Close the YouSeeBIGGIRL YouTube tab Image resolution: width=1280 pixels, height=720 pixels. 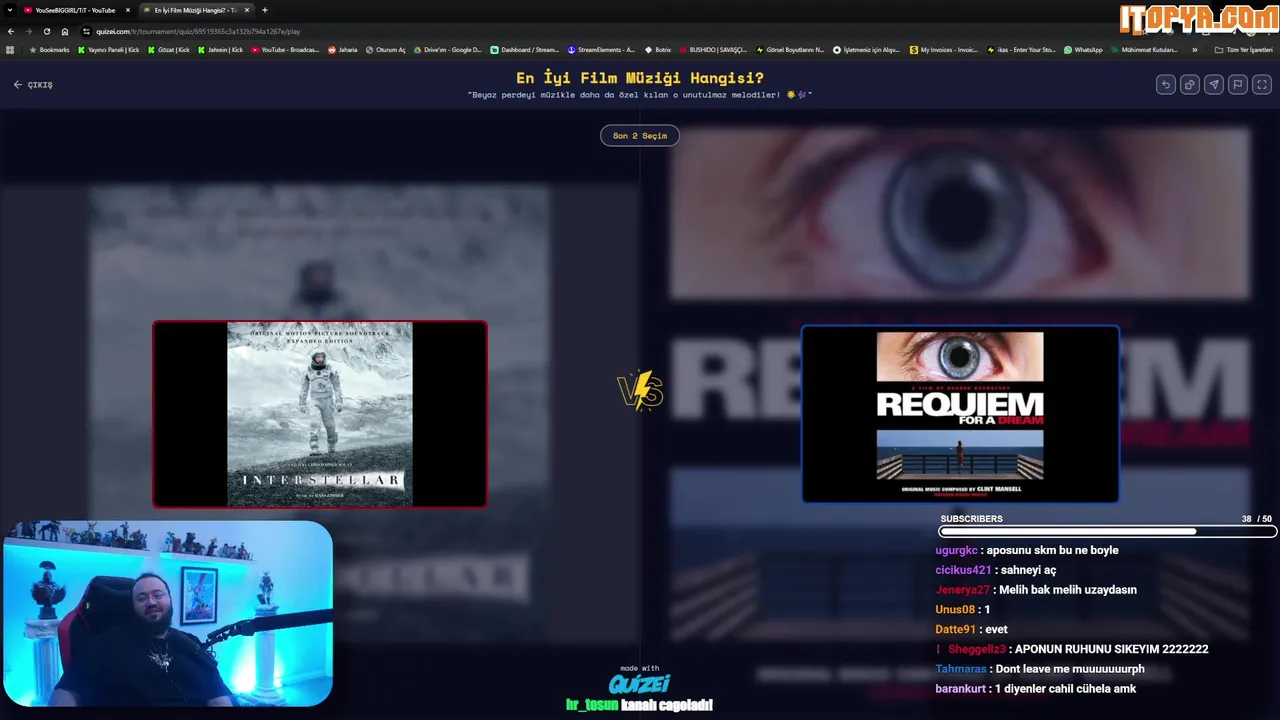[127, 10]
